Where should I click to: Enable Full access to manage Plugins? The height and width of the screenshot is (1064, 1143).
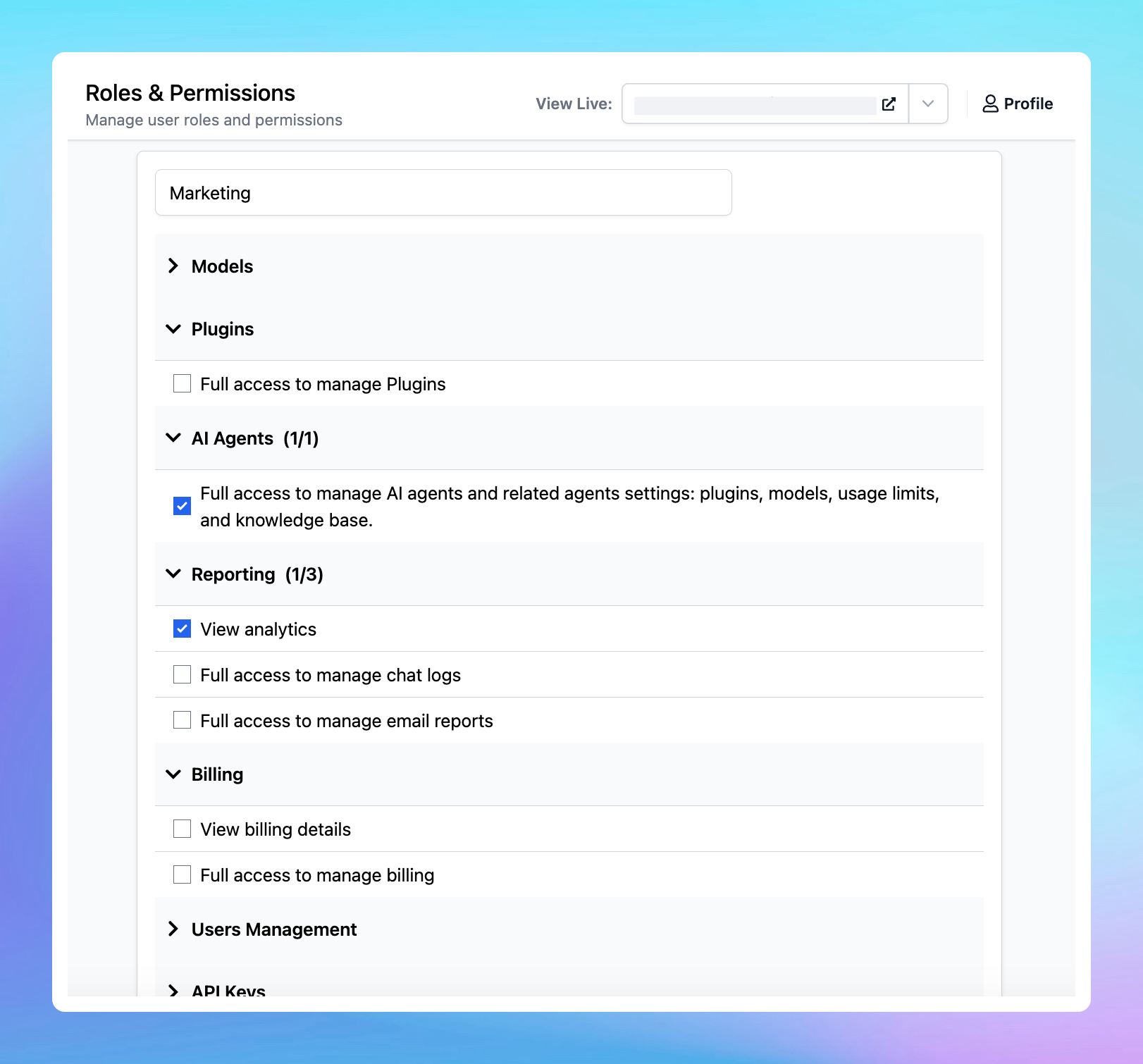pyautogui.click(x=183, y=384)
